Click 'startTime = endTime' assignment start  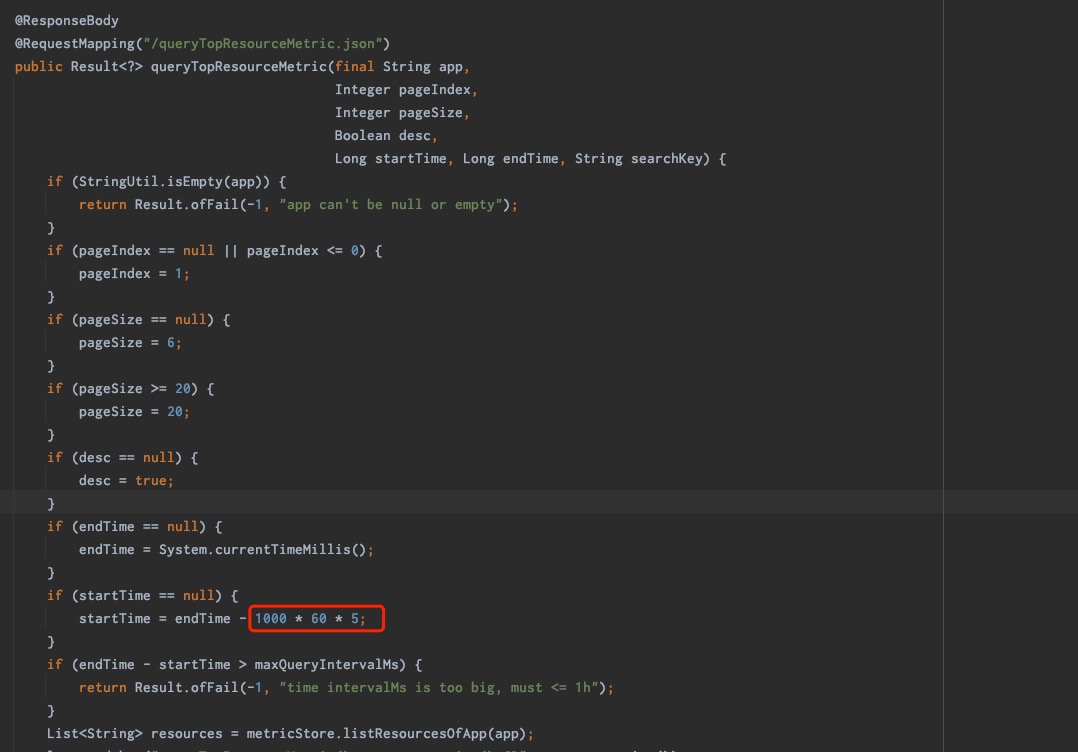(x=155, y=619)
